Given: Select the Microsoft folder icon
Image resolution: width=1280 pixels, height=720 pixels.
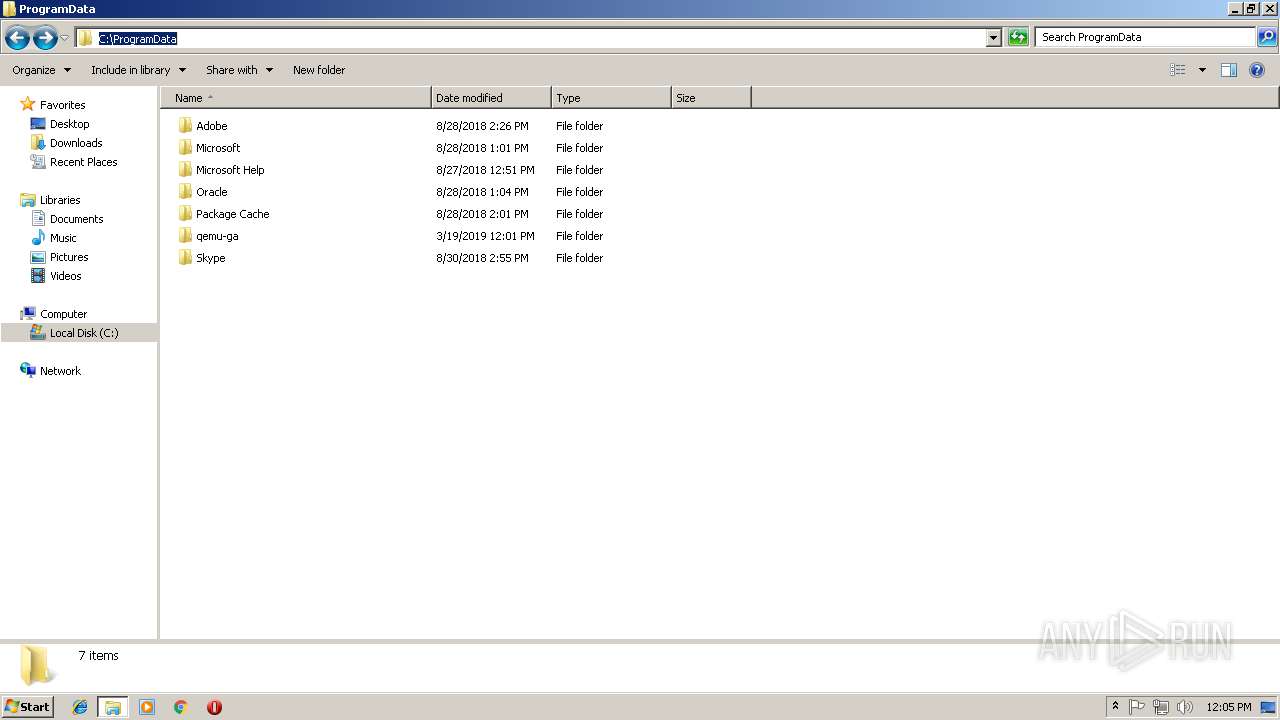Looking at the screenshot, I should tap(185, 148).
